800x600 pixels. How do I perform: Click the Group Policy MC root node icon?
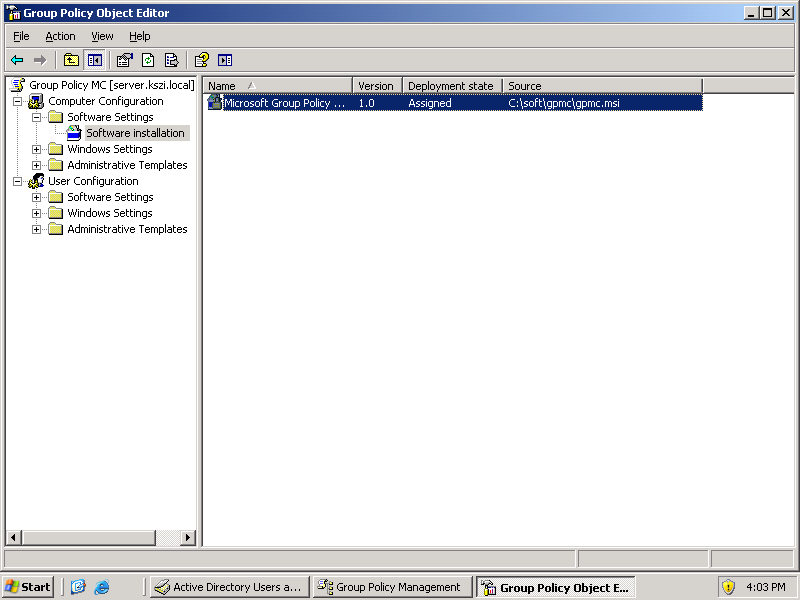[x=18, y=85]
